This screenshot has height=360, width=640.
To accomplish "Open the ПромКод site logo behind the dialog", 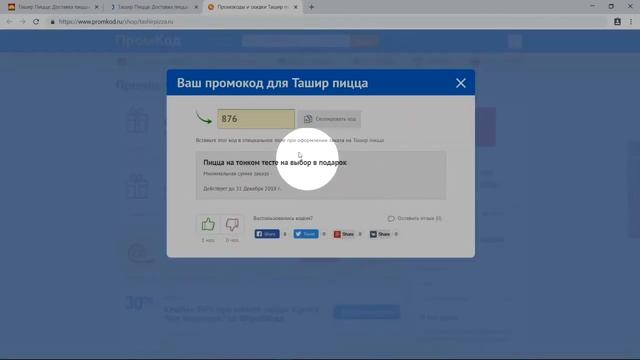I will pyautogui.click(x=148, y=41).
